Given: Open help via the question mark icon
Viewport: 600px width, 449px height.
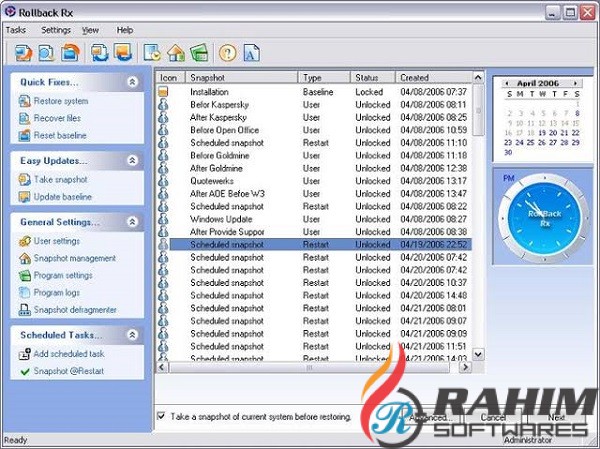Looking at the screenshot, I should coord(228,53).
